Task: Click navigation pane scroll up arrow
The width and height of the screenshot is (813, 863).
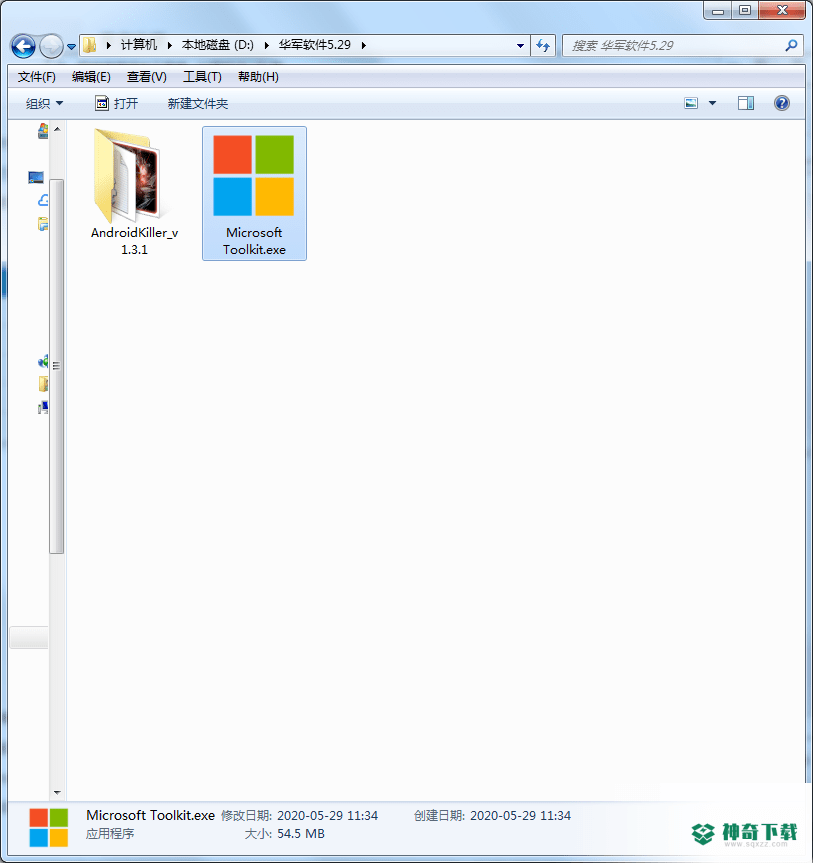Action: coord(57,129)
